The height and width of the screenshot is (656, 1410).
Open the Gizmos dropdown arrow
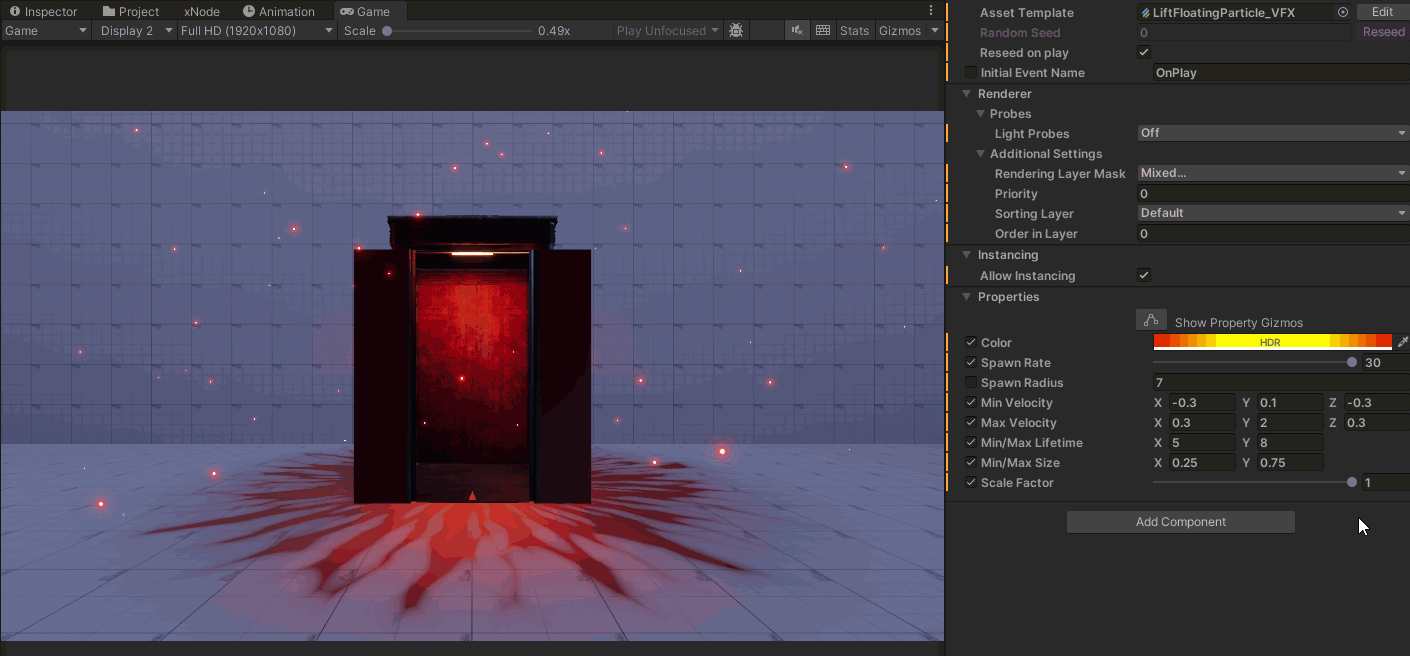click(935, 31)
